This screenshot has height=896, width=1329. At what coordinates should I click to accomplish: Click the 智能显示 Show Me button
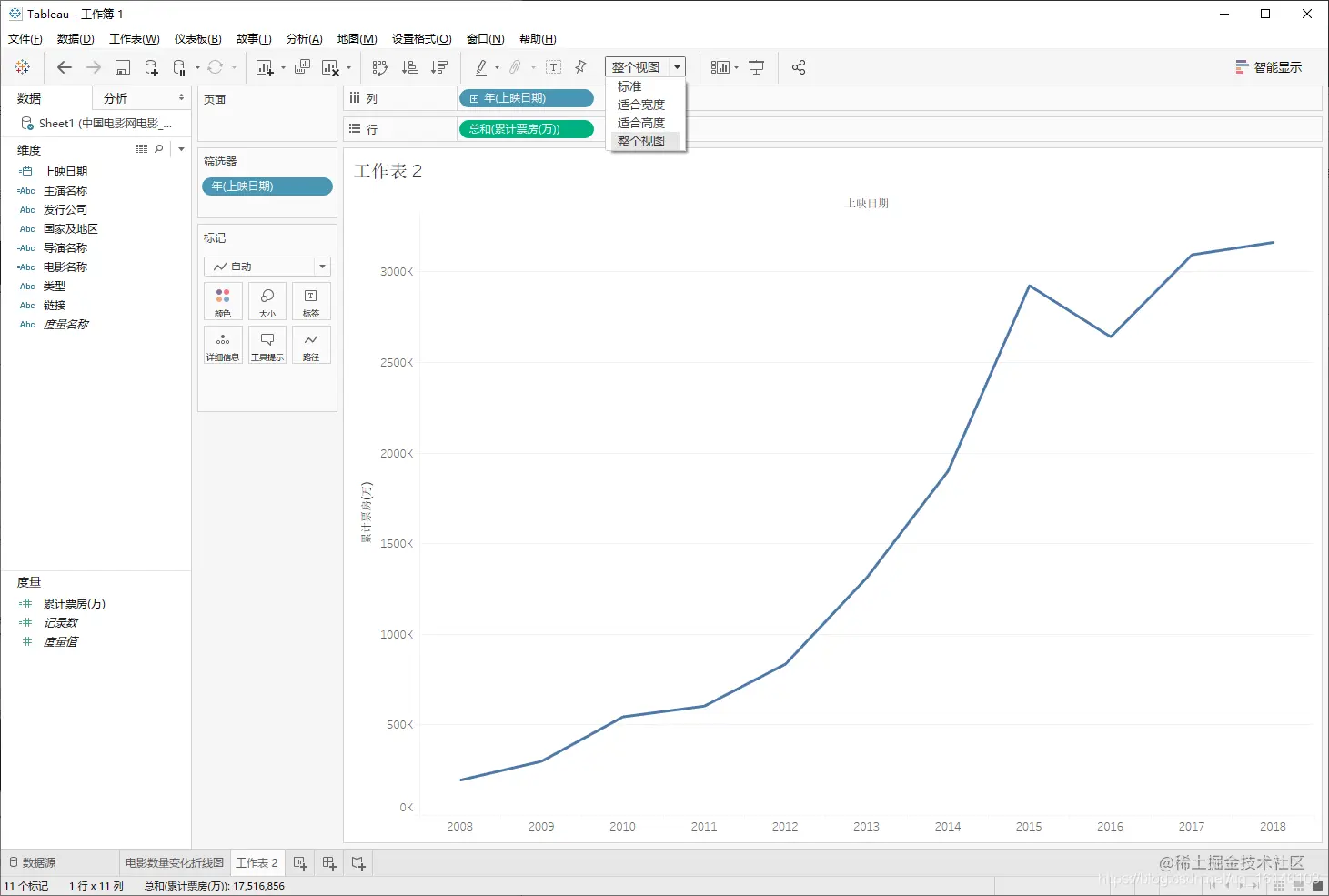[x=1268, y=67]
